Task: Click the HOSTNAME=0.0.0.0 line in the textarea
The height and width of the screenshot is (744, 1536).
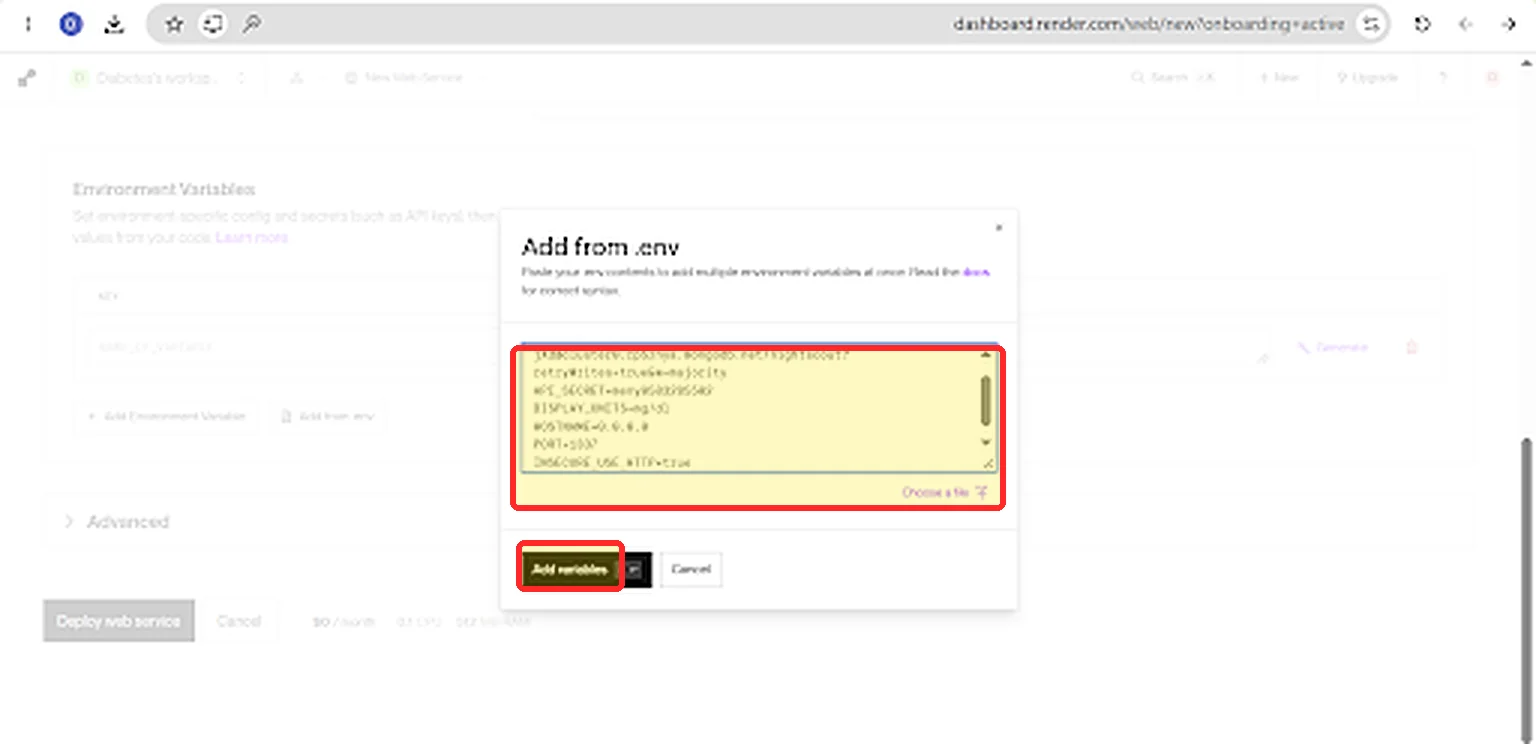Action: (592, 427)
